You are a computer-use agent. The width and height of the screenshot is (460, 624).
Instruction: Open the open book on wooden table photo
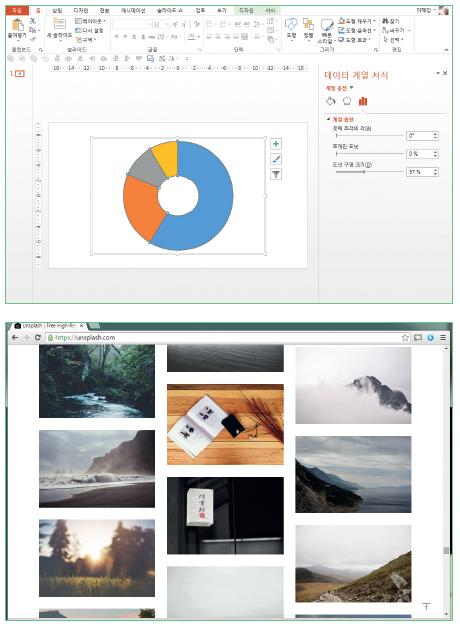point(225,424)
